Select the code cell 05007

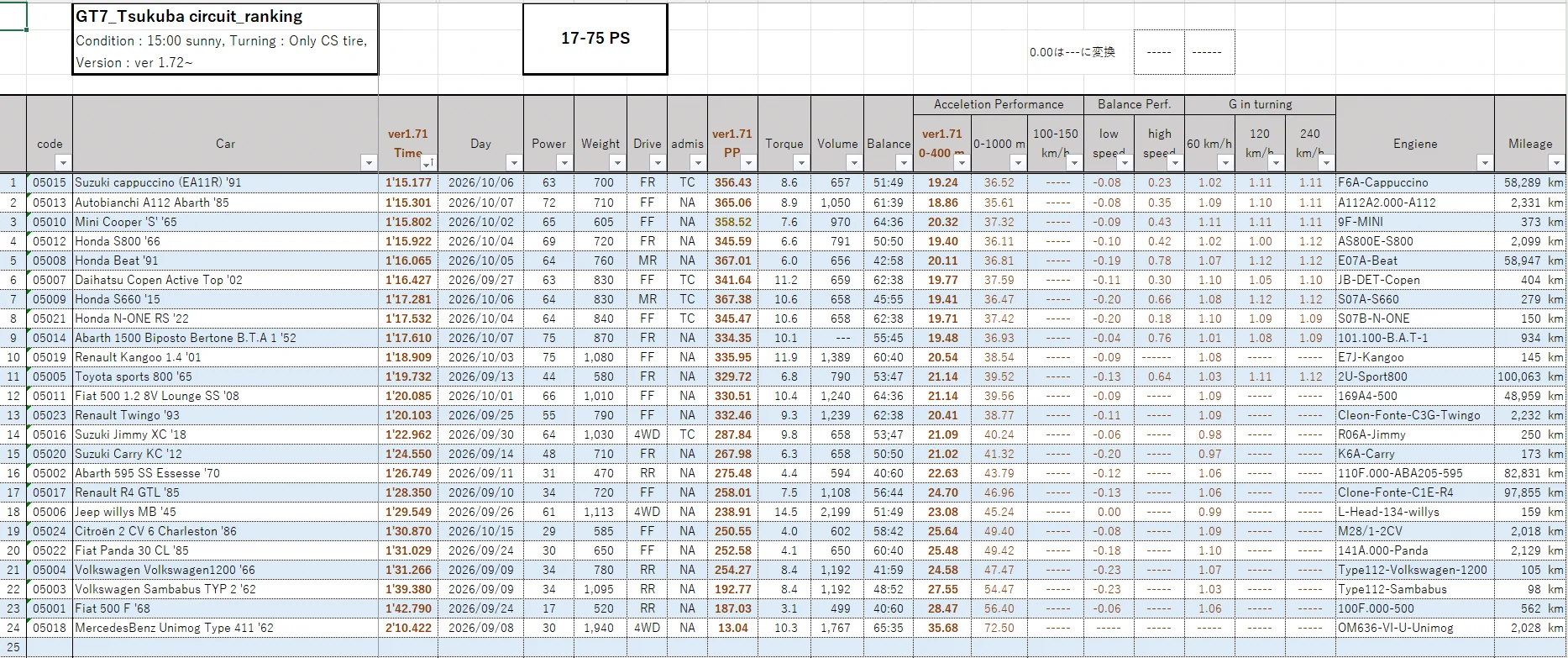tap(50, 280)
